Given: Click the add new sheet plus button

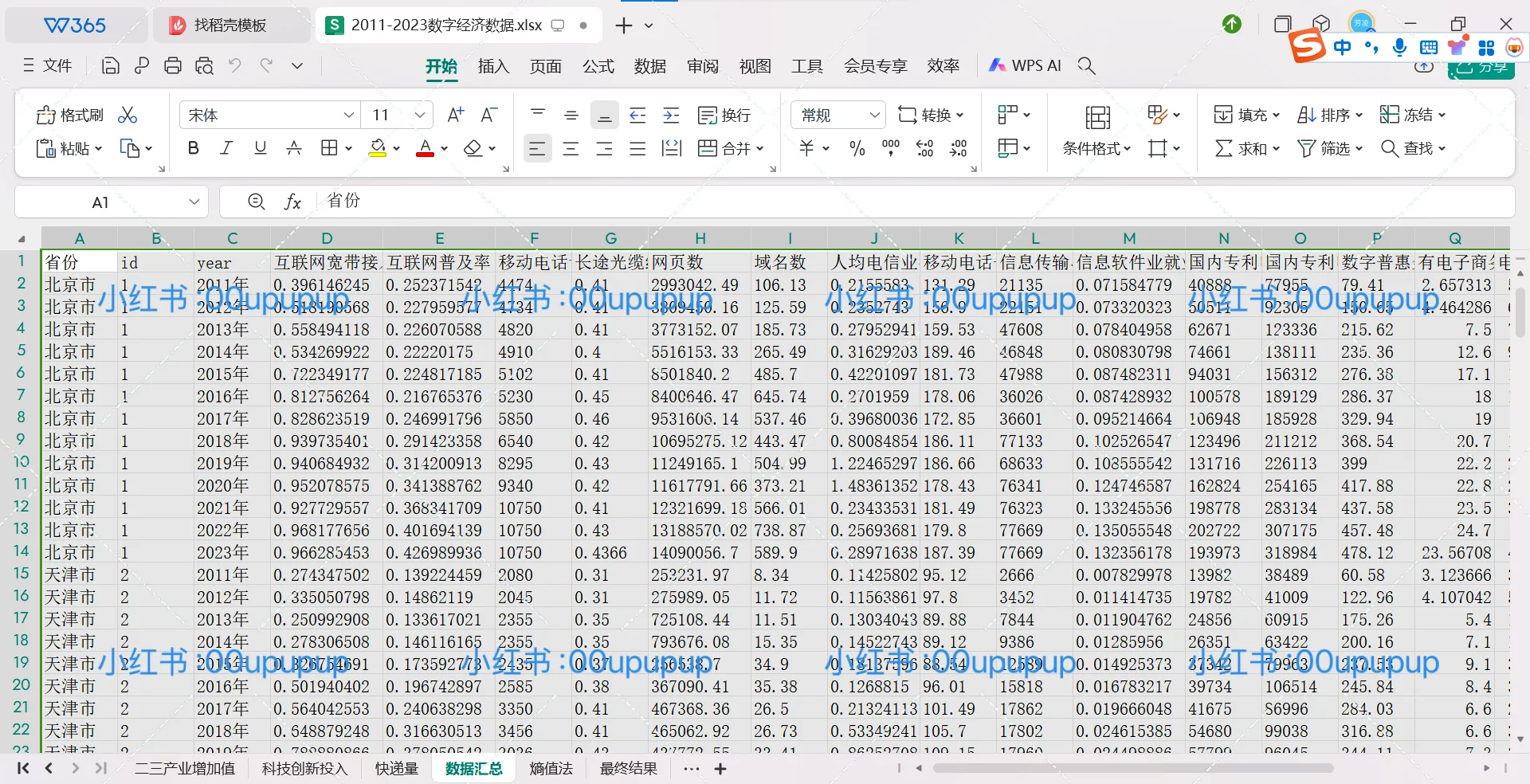Looking at the screenshot, I should pyautogui.click(x=721, y=768).
